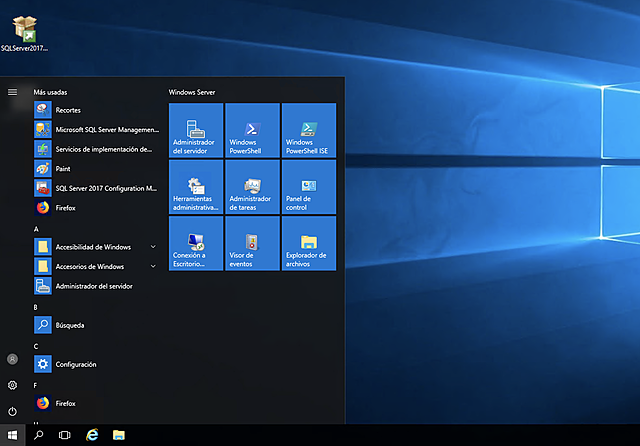This screenshot has width=640, height=446.
Task: Click the user account icon in Start sidebar
Action: (13, 359)
